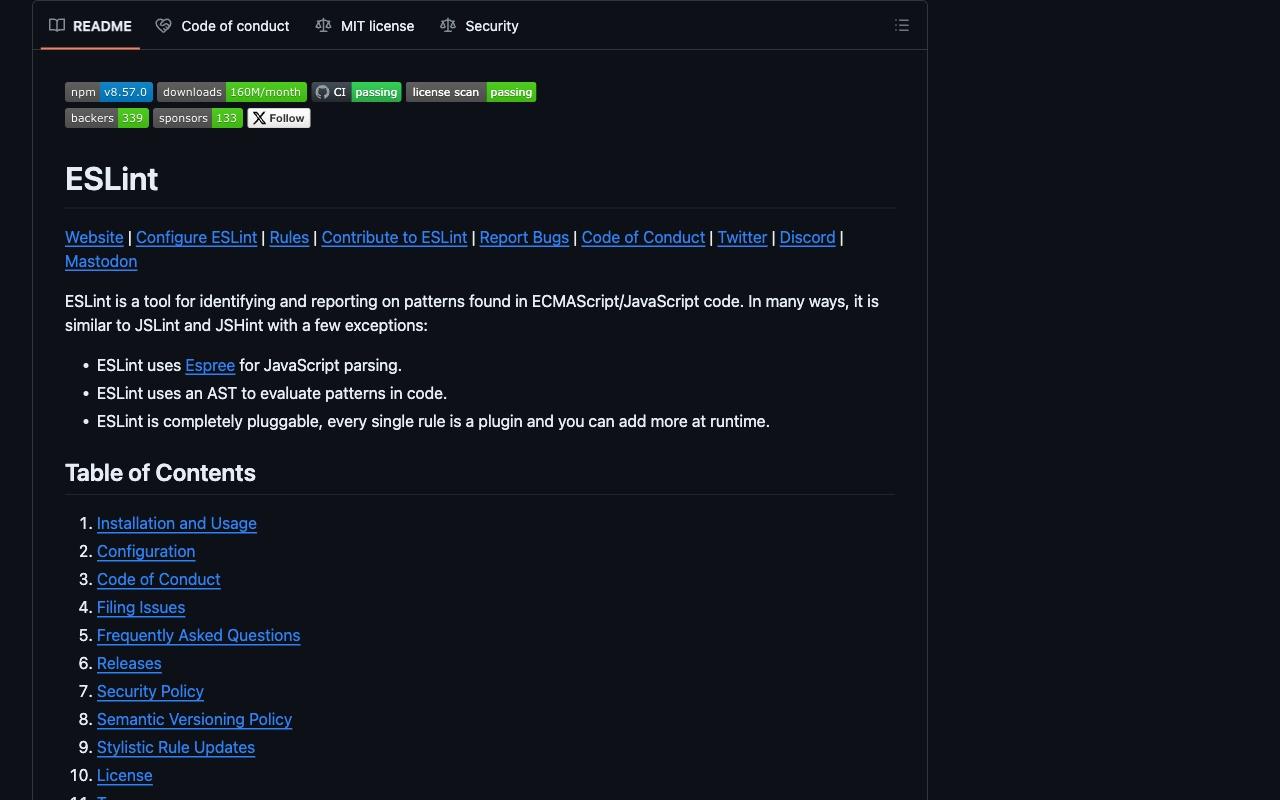This screenshot has width=1280, height=800.
Task: Click the scale icon beside MIT license
Action: coord(323,26)
